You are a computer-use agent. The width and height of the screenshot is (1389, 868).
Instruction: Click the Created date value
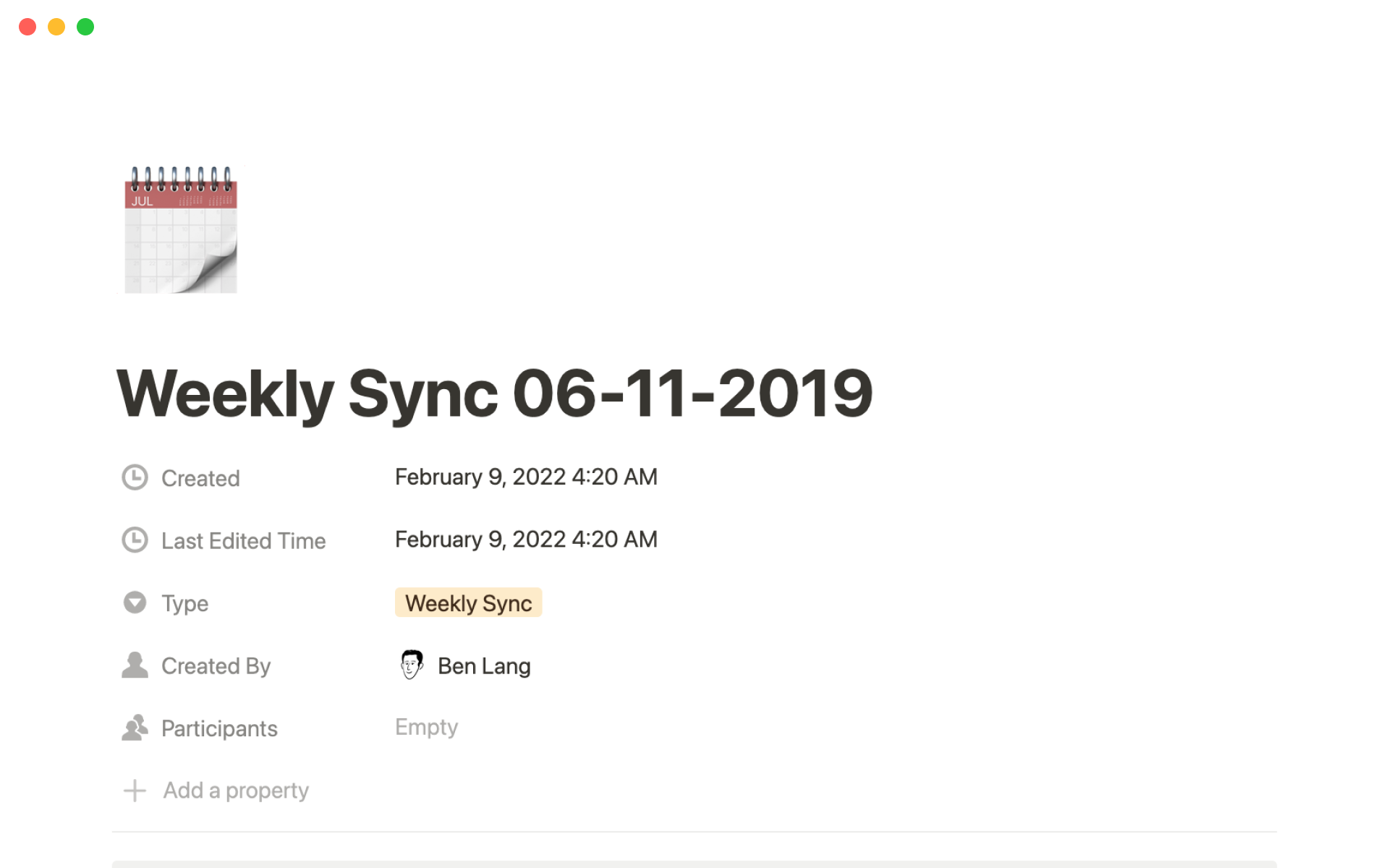(x=526, y=477)
